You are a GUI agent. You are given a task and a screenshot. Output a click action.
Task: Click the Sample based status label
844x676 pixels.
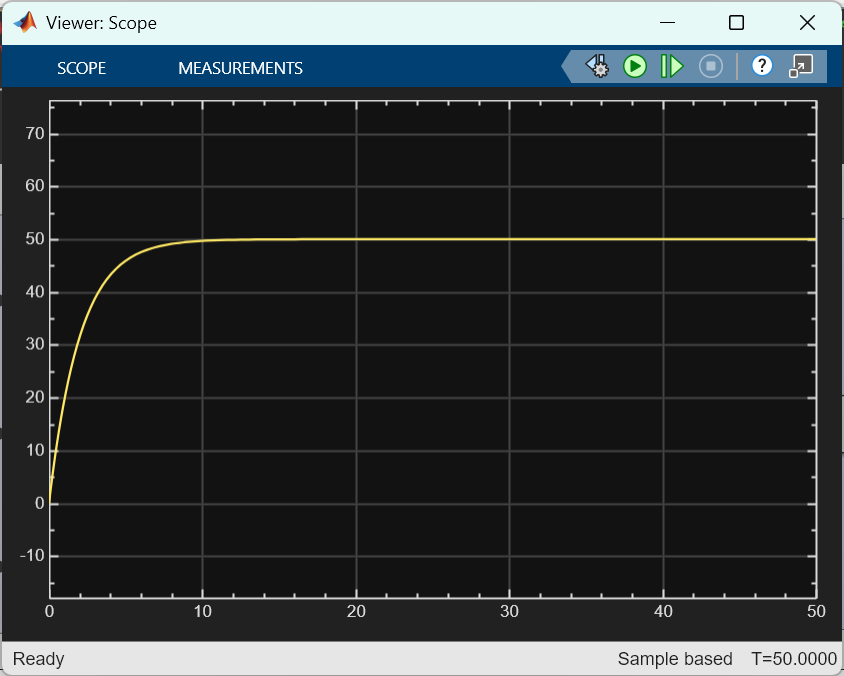[675, 659]
